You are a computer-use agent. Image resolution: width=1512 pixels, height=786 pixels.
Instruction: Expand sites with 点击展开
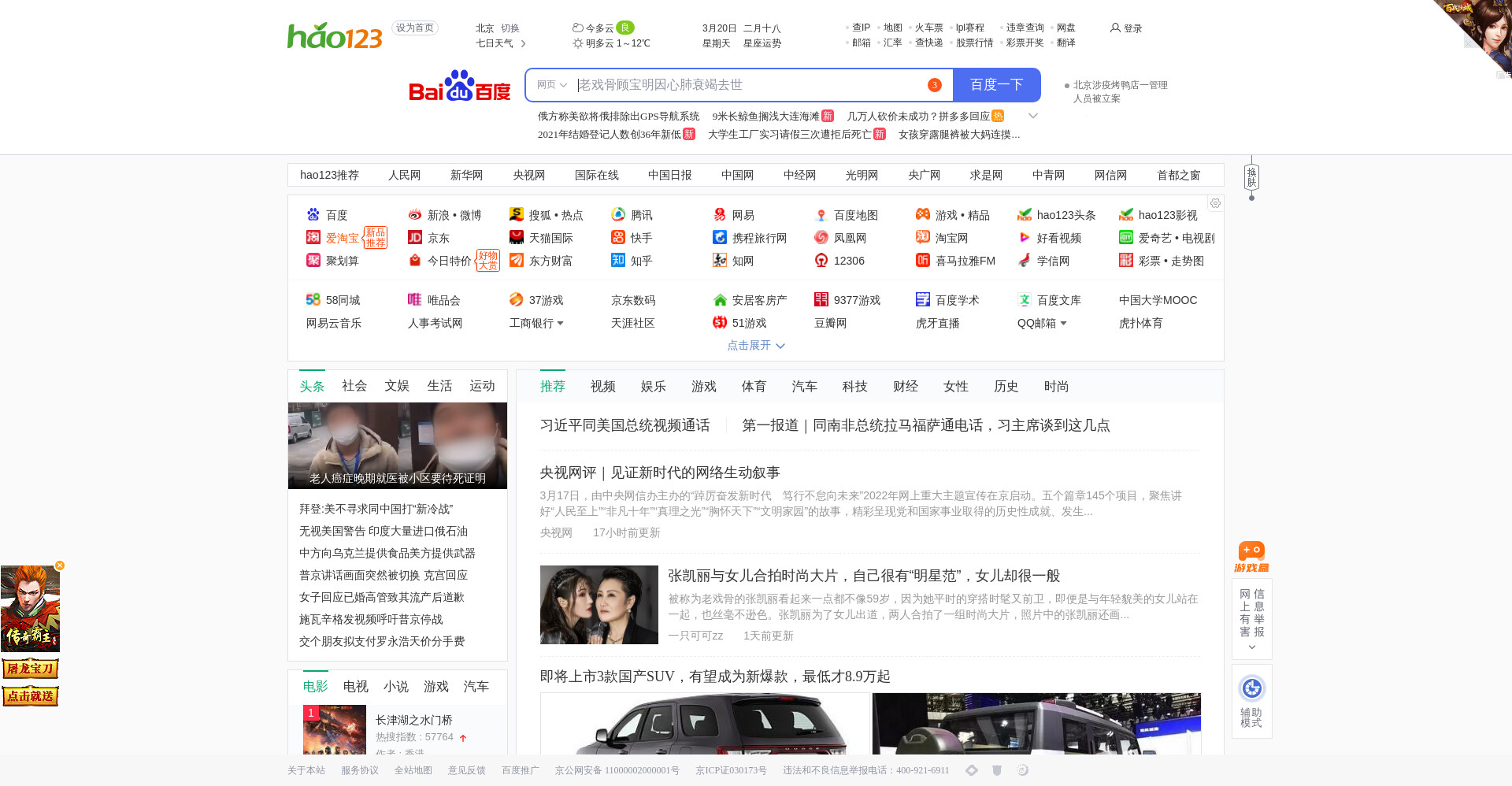[755, 345]
